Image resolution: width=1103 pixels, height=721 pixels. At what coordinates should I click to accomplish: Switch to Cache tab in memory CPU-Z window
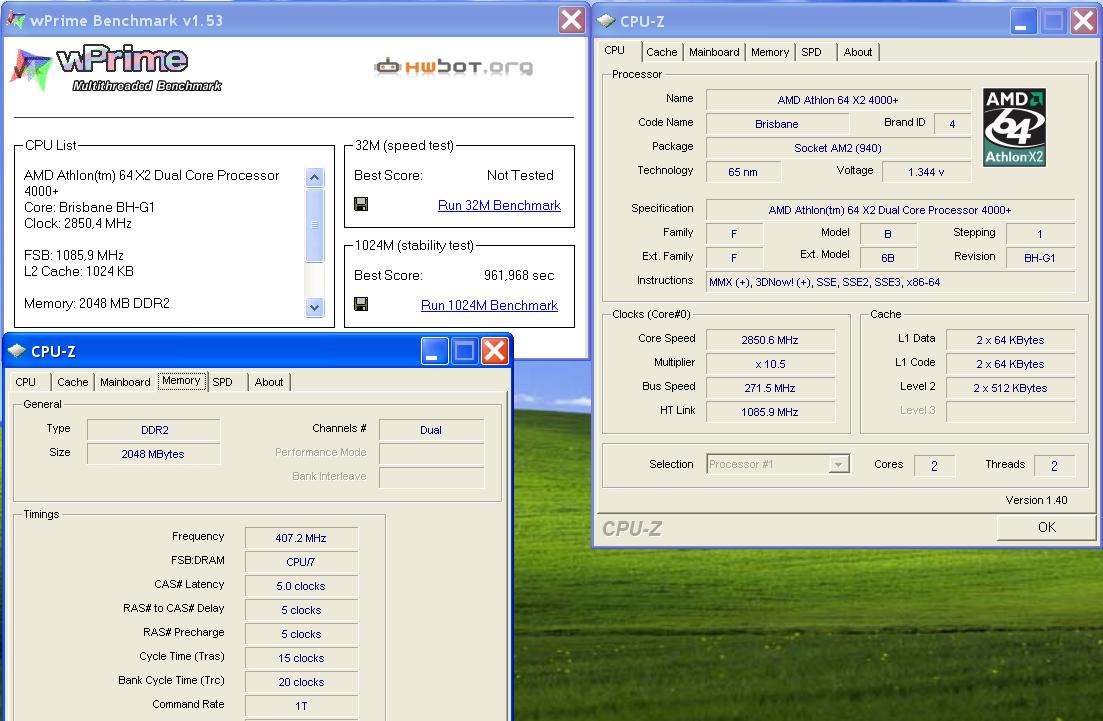tap(72, 382)
